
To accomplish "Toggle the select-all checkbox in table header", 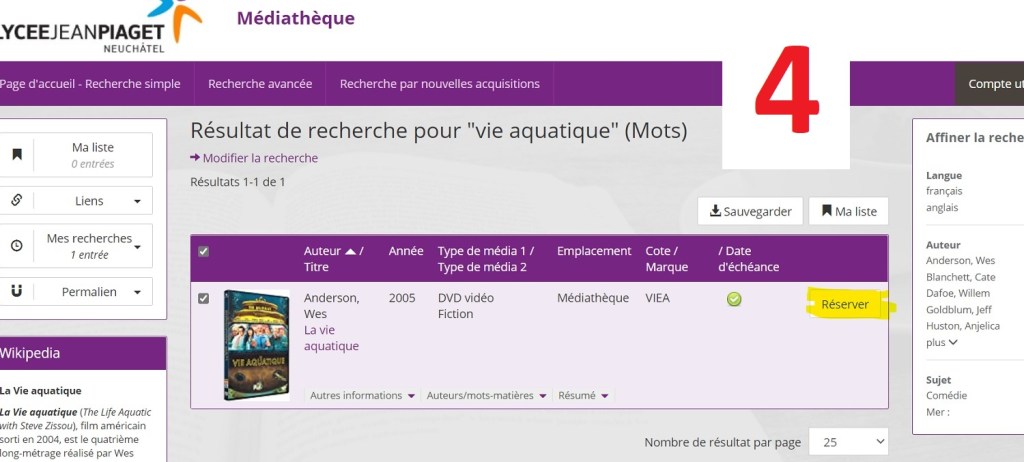I will (x=204, y=251).
